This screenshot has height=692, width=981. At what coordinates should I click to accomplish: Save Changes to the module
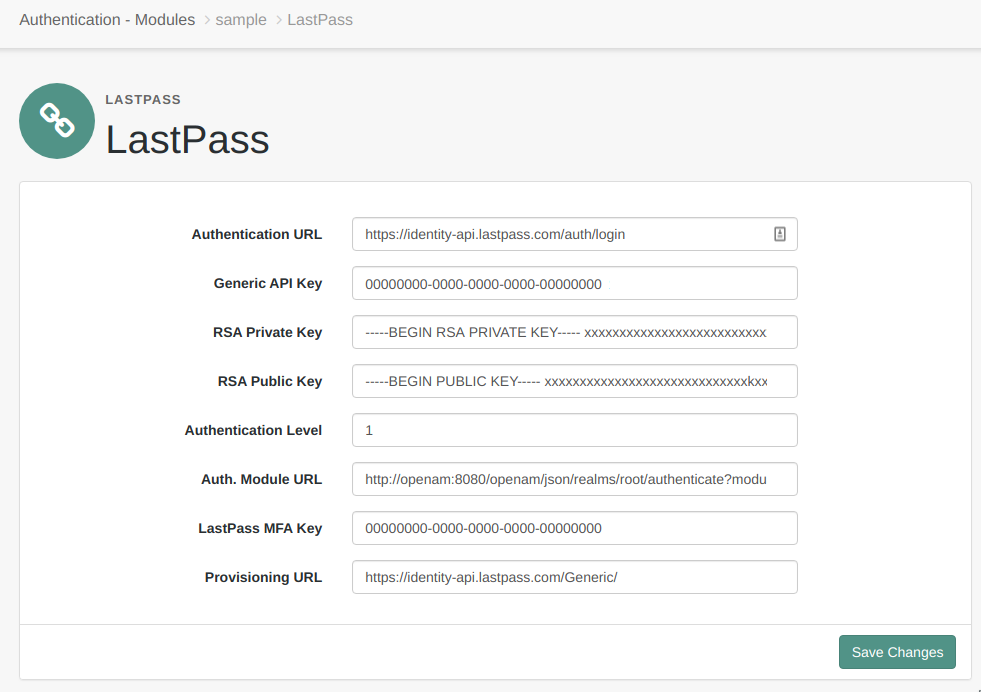coord(897,652)
